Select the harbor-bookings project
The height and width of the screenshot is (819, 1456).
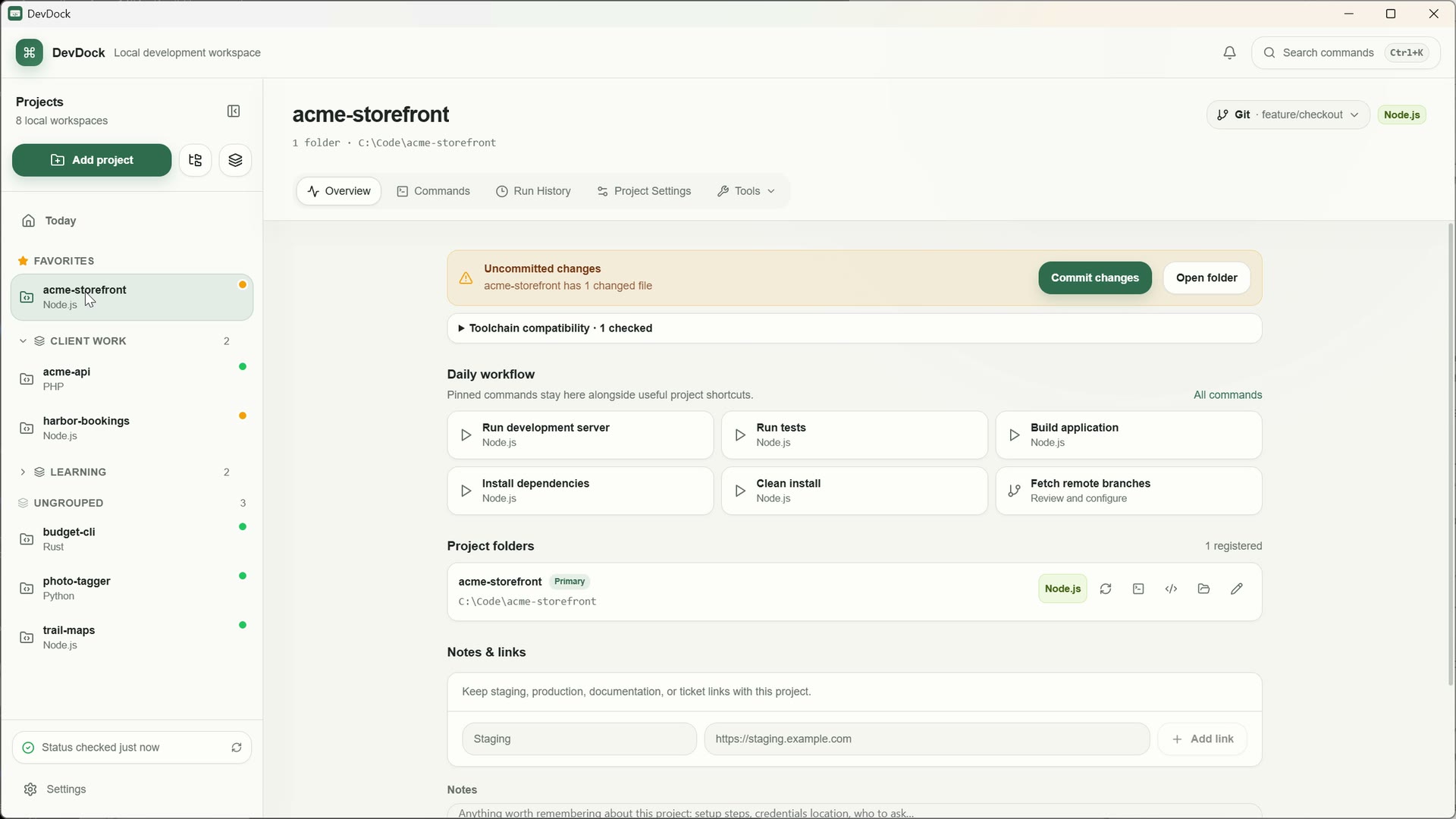point(132,428)
